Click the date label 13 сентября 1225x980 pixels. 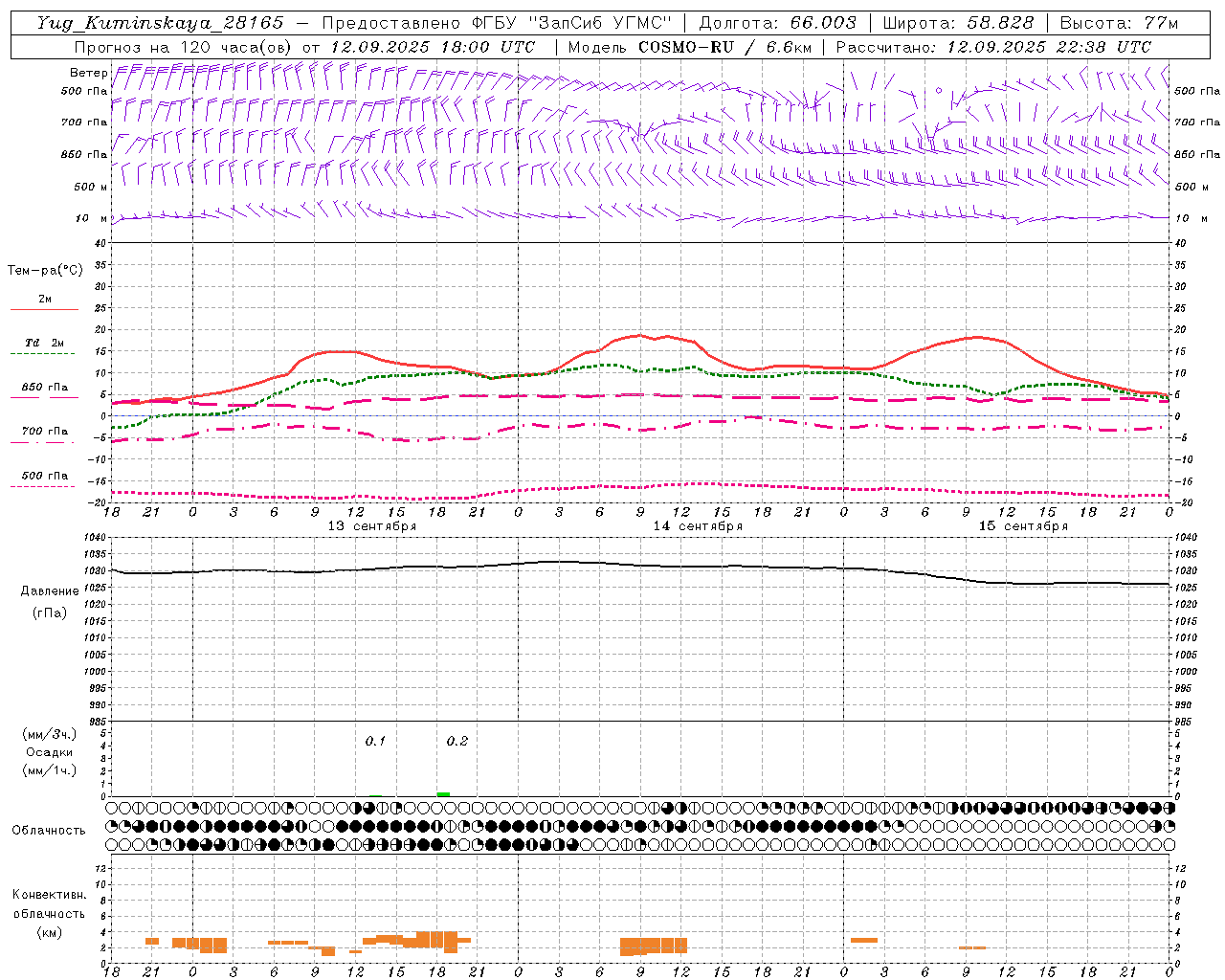tap(372, 525)
